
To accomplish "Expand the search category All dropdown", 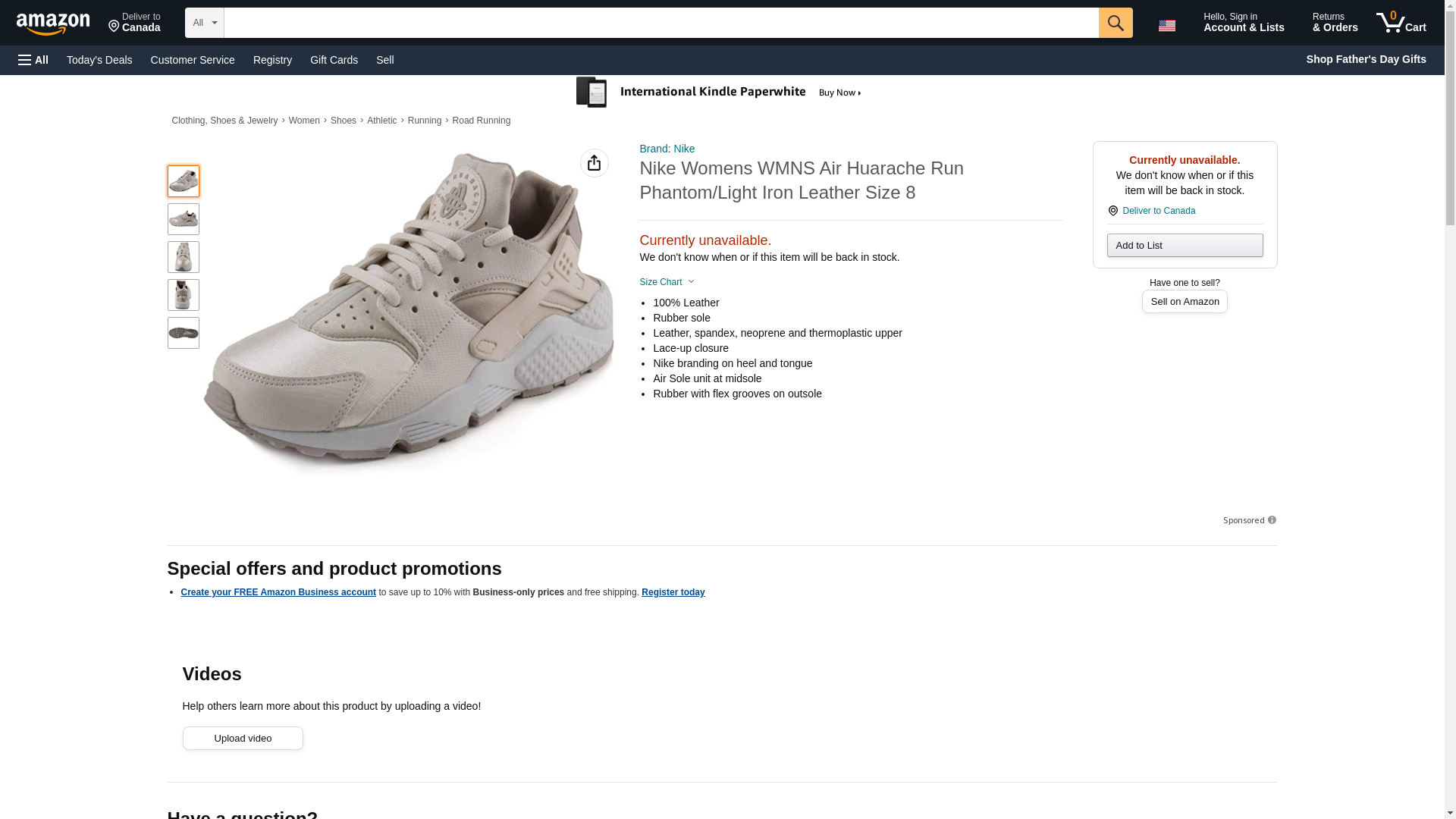I will 204,23.
